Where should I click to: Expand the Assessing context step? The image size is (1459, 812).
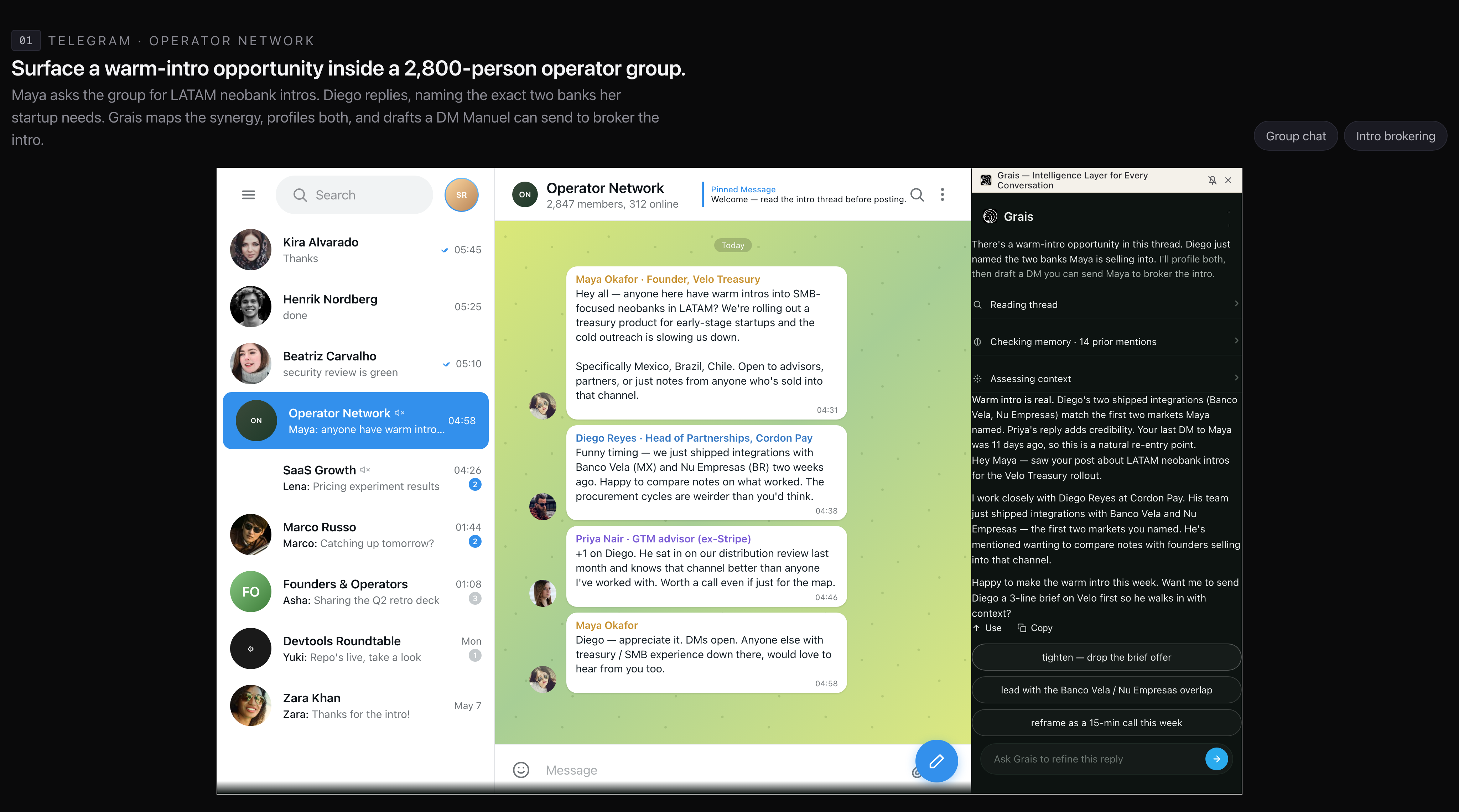point(1106,378)
